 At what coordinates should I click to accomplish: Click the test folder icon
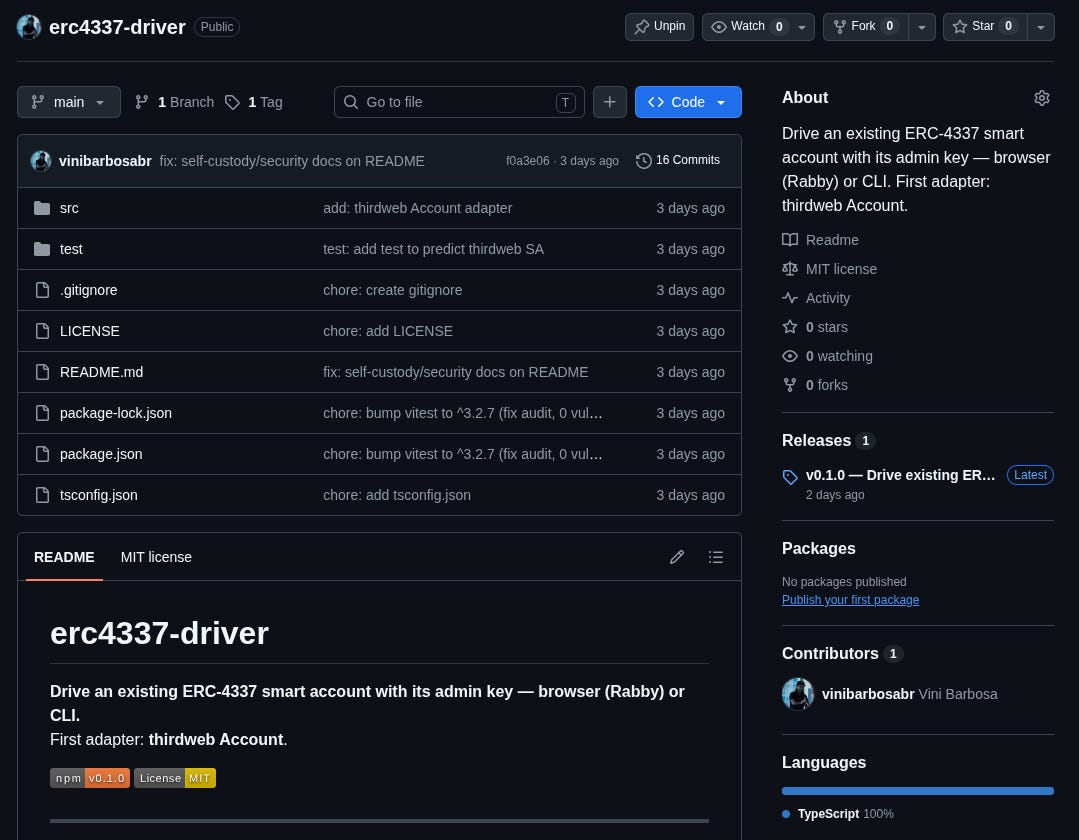click(x=42, y=249)
